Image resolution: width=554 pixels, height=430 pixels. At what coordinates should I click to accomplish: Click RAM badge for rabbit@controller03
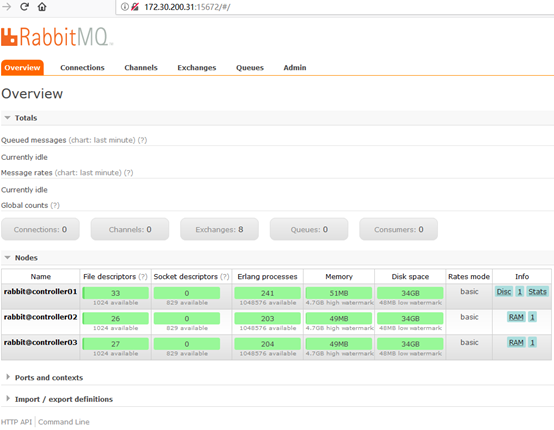(516, 342)
